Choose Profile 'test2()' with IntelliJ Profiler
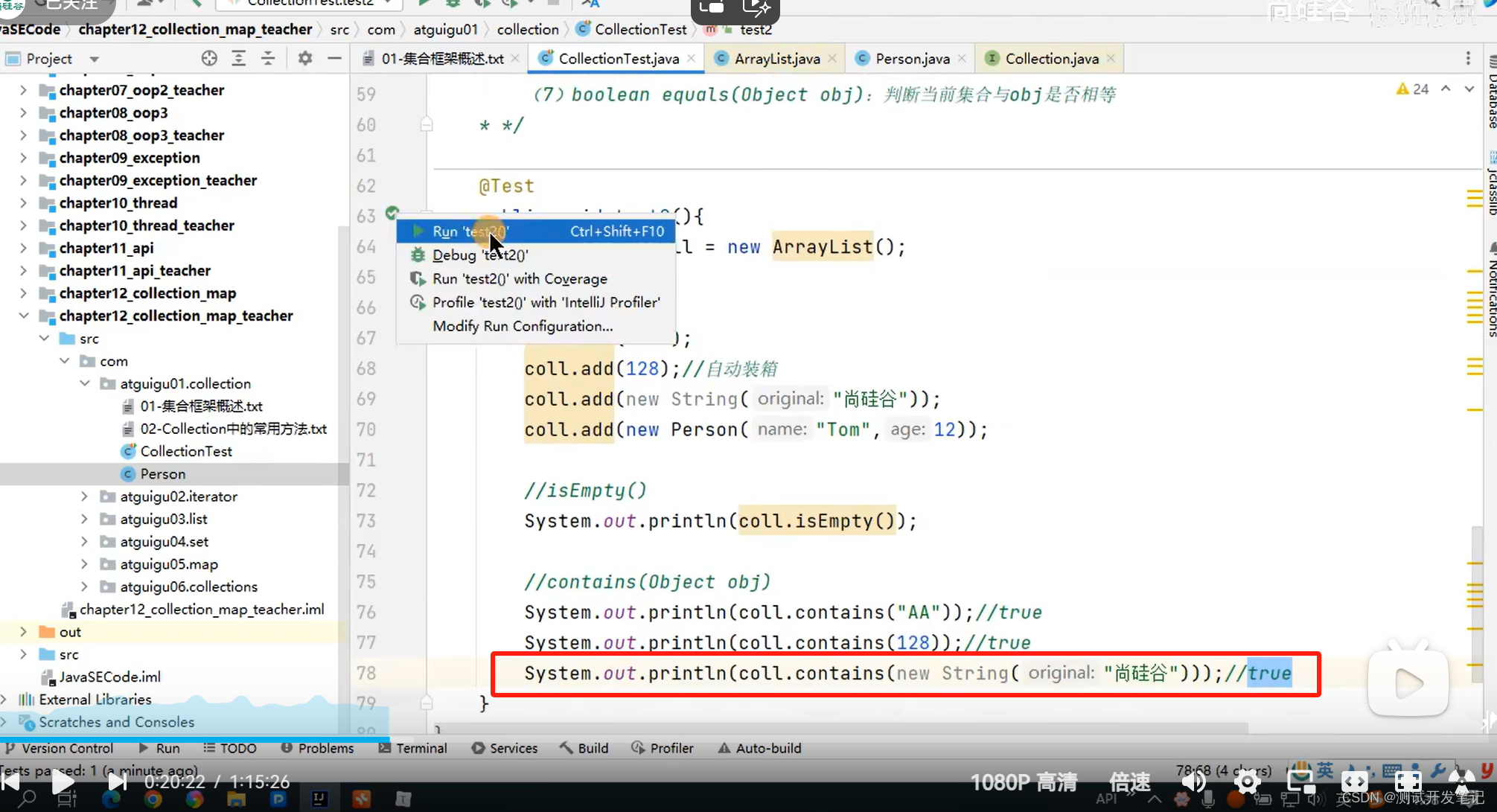The width and height of the screenshot is (1497, 812). (x=536, y=302)
